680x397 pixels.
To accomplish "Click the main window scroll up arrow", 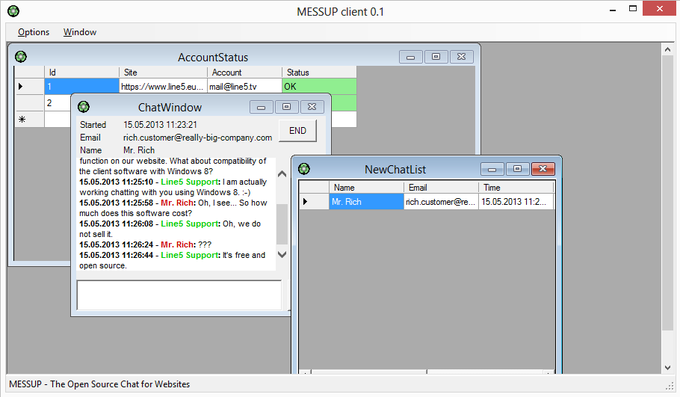I will pos(668,49).
